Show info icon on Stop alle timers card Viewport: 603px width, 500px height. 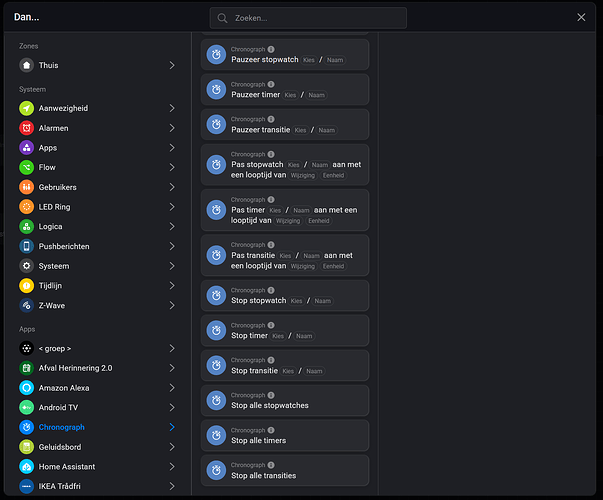click(271, 430)
